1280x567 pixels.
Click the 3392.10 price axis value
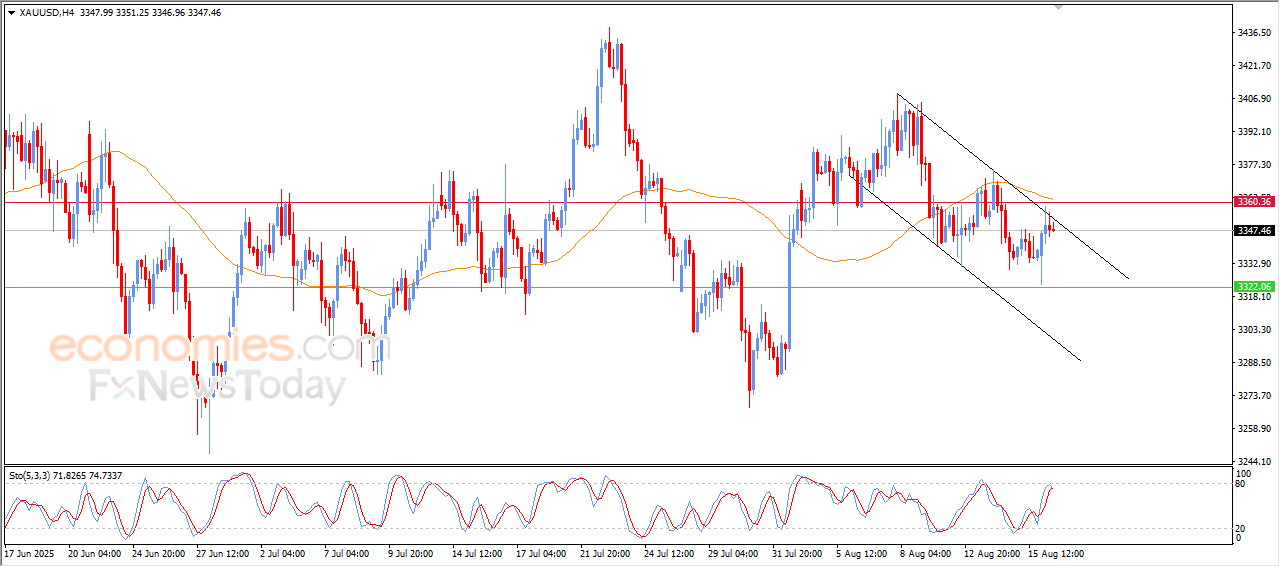1254,132
